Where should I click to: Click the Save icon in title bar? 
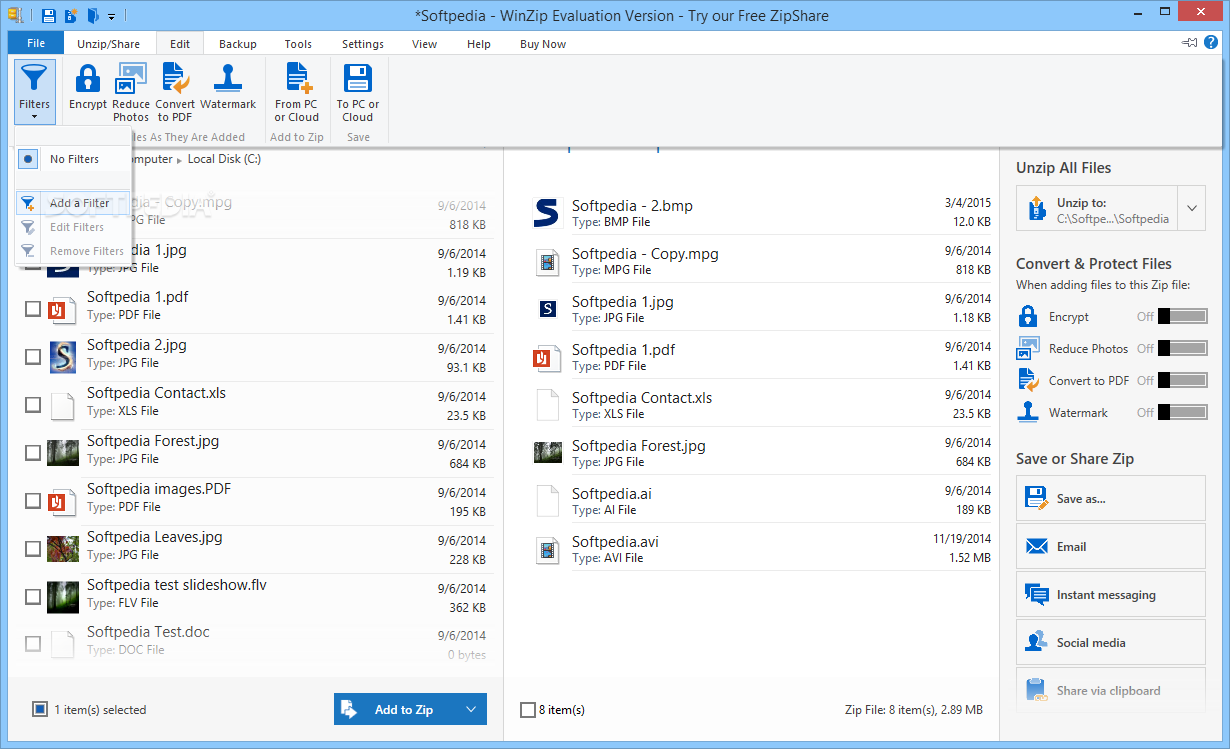click(48, 16)
